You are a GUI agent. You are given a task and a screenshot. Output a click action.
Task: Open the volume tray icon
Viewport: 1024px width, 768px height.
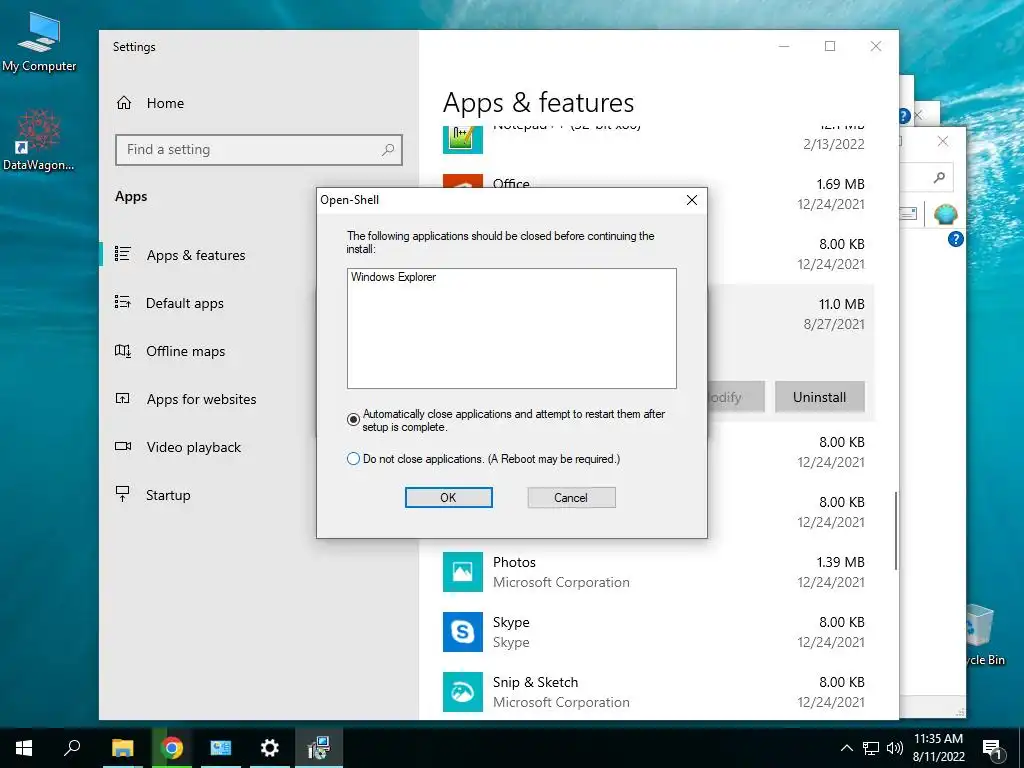pos(894,748)
